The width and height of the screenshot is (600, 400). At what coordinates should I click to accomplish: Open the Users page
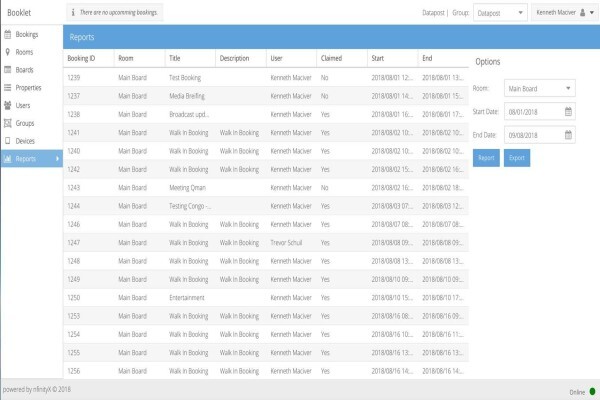[32, 105]
